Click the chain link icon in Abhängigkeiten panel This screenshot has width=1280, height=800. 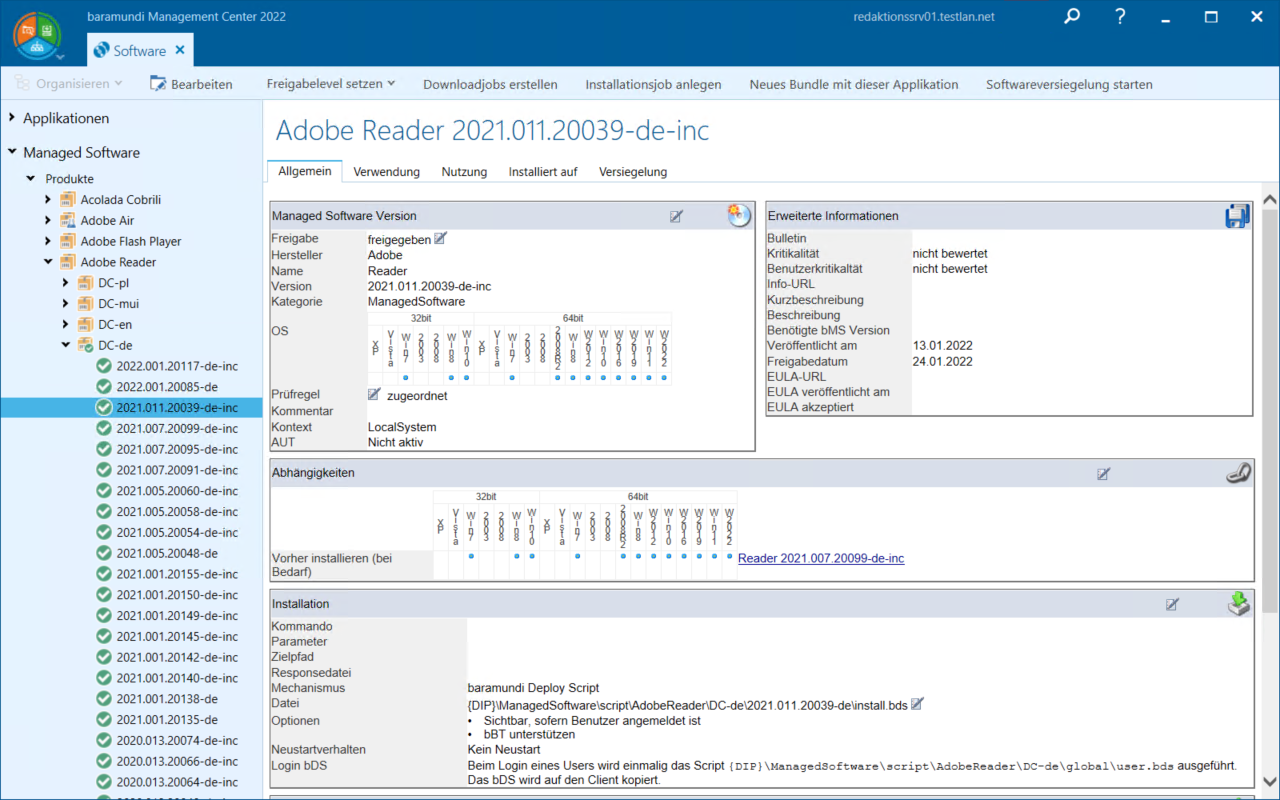[1239, 473]
